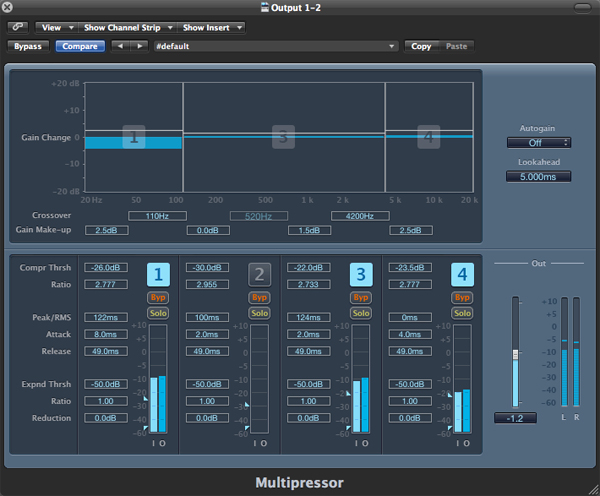Viewport: 600px width, 496px height.
Task: Toggle band 3 number button
Action: [x=361, y=274]
